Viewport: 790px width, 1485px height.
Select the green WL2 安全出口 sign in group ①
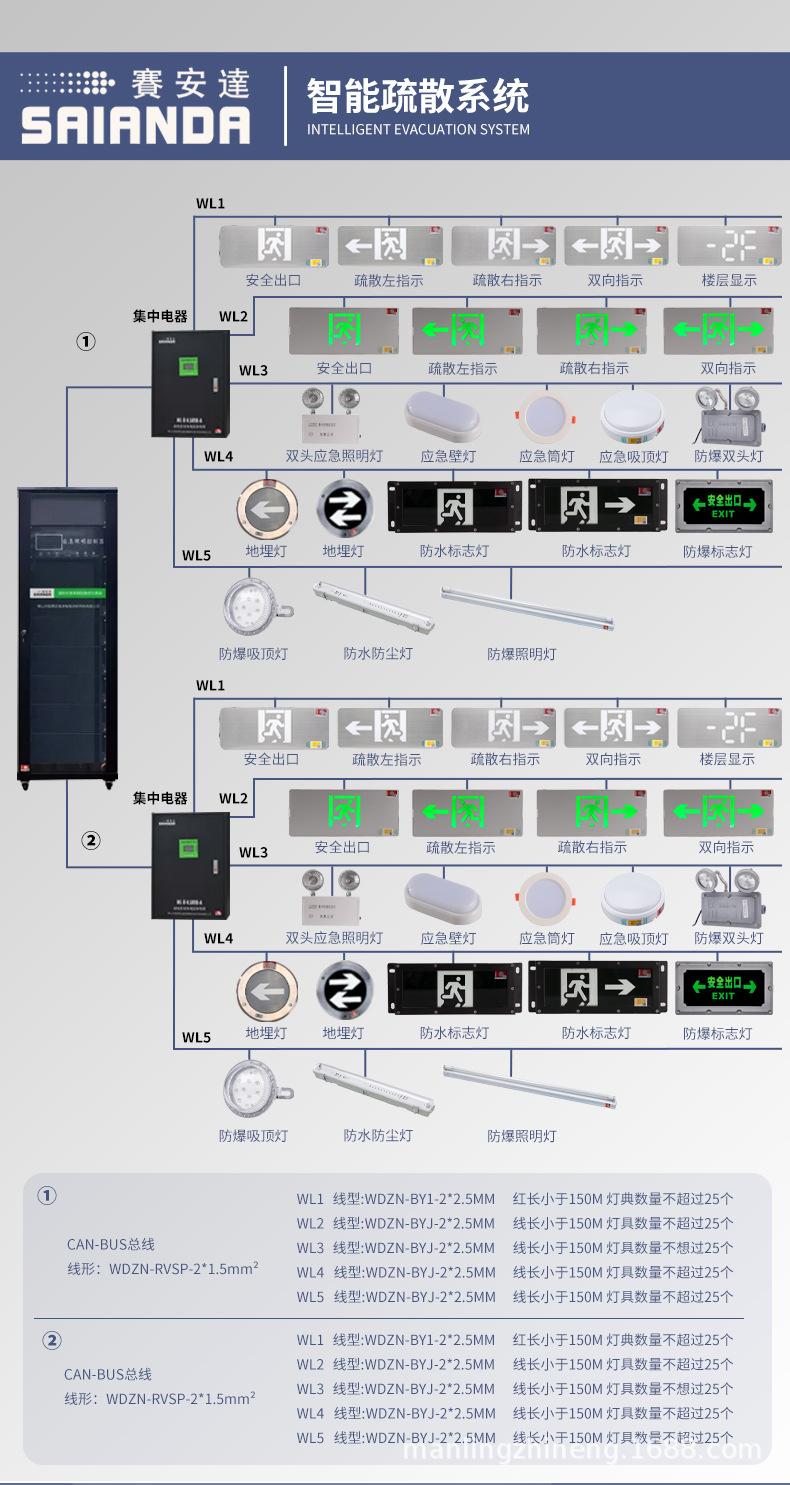pos(344,330)
